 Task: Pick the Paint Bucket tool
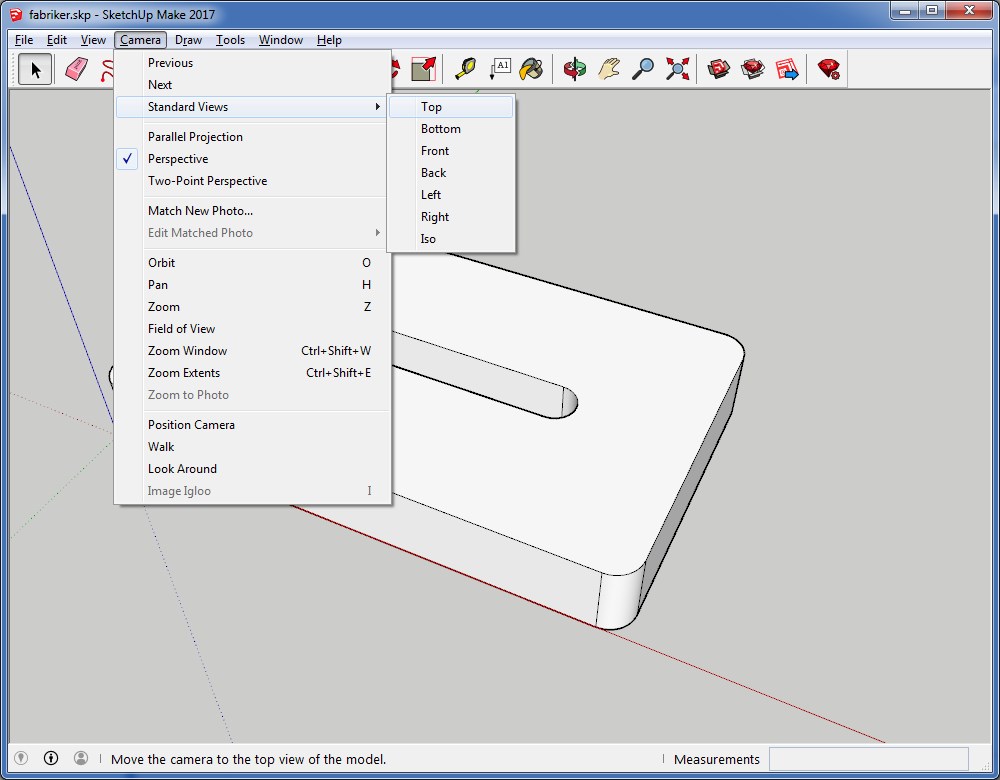pyautogui.click(x=532, y=68)
